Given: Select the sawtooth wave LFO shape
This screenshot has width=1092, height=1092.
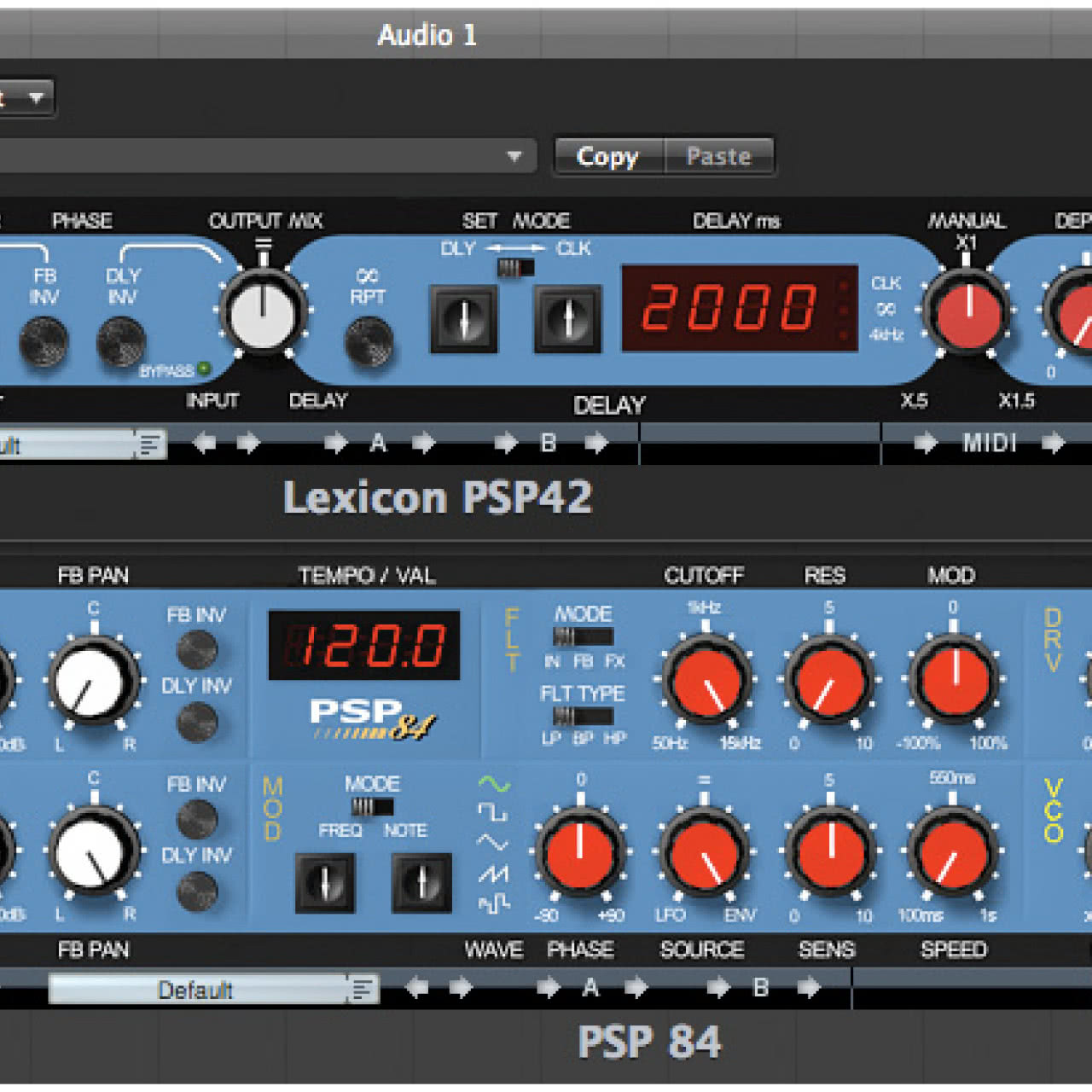Looking at the screenshot, I should [493, 873].
